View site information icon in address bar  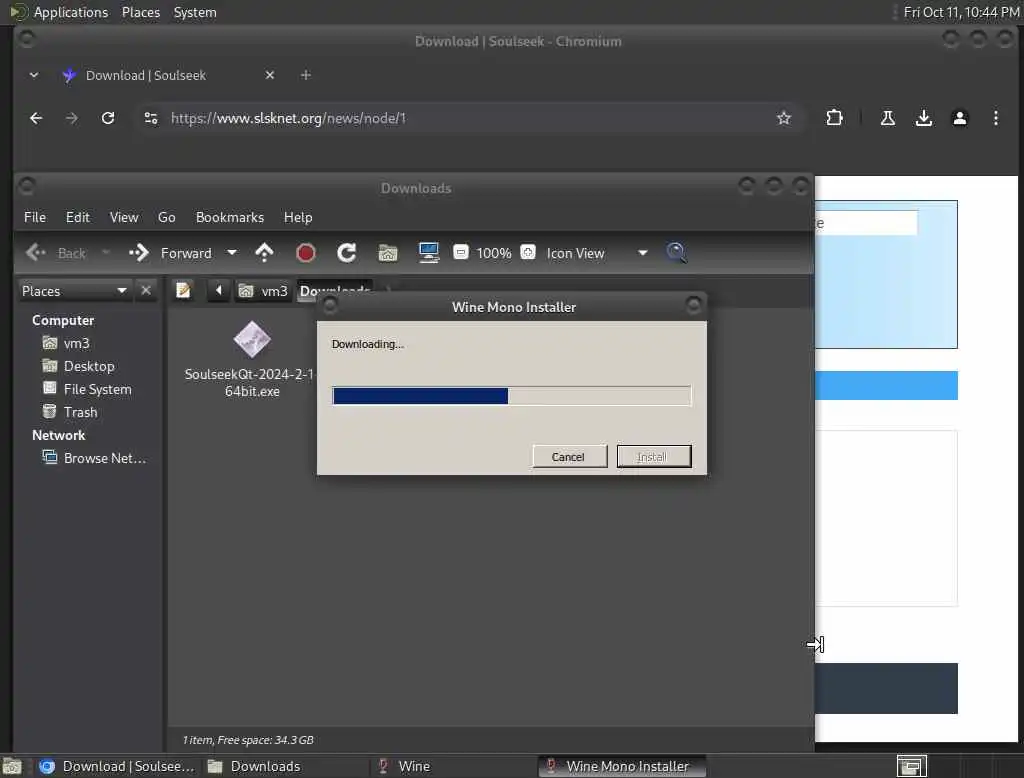[151, 118]
